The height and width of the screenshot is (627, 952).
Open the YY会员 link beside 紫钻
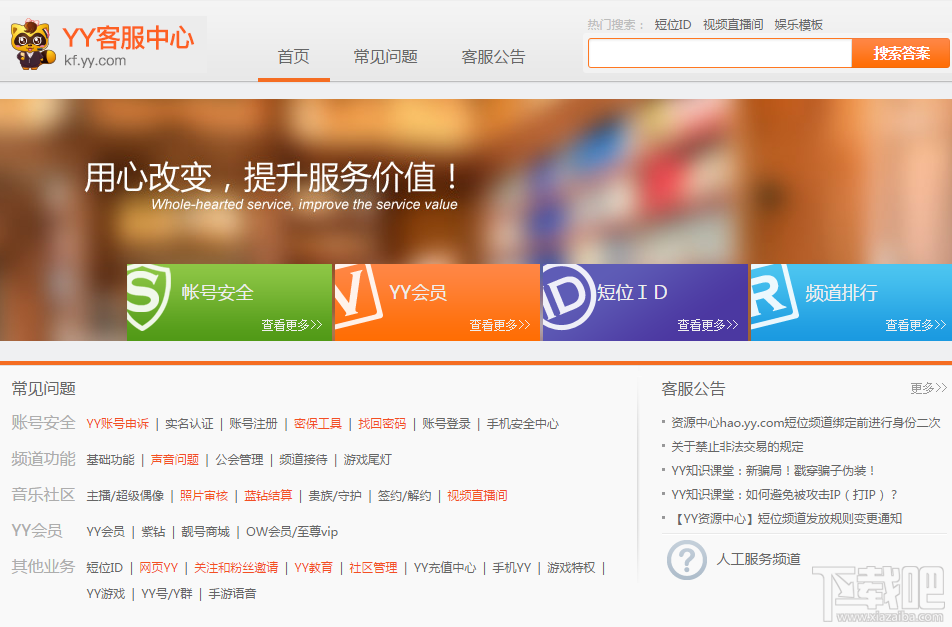coord(106,532)
